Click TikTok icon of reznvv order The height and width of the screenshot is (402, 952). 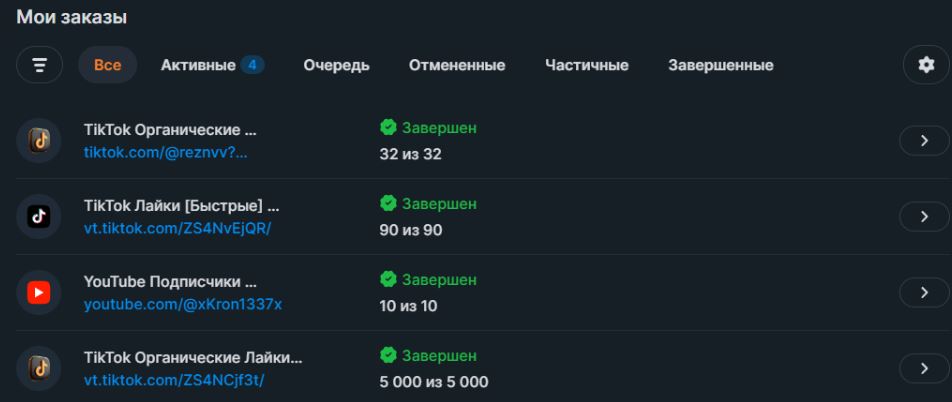pyautogui.click(x=39, y=141)
